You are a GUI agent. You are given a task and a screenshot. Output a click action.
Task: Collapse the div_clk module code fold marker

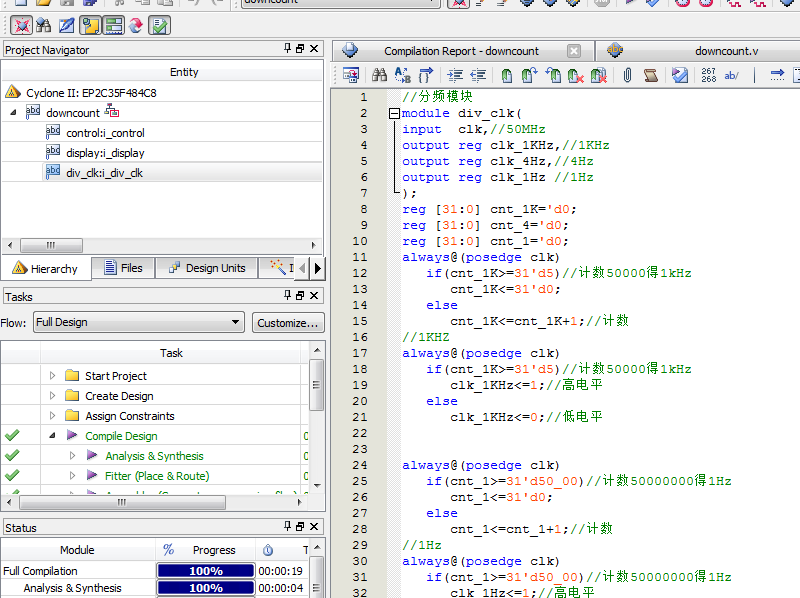point(394,114)
